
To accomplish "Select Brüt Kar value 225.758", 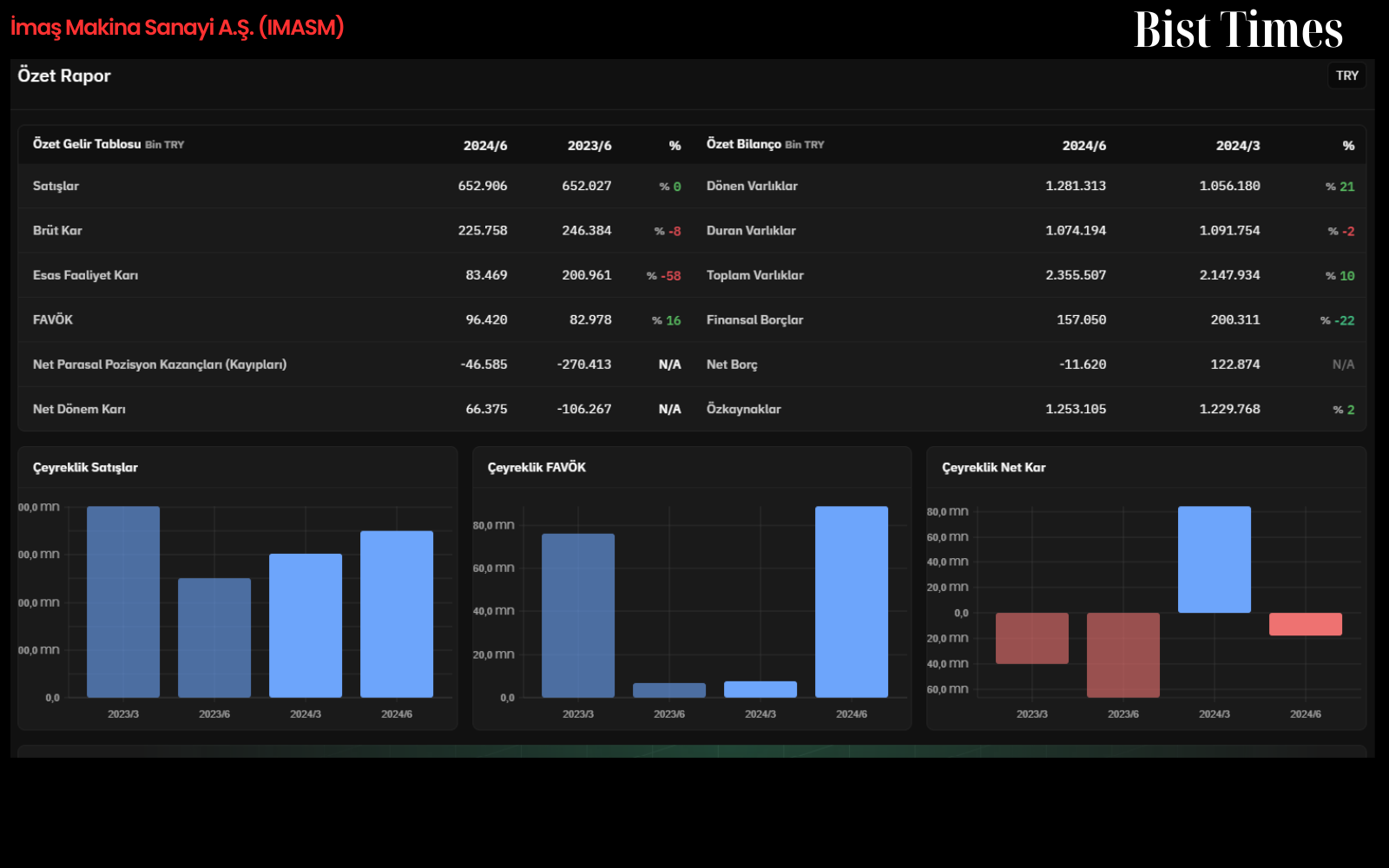I will click(x=483, y=230).
